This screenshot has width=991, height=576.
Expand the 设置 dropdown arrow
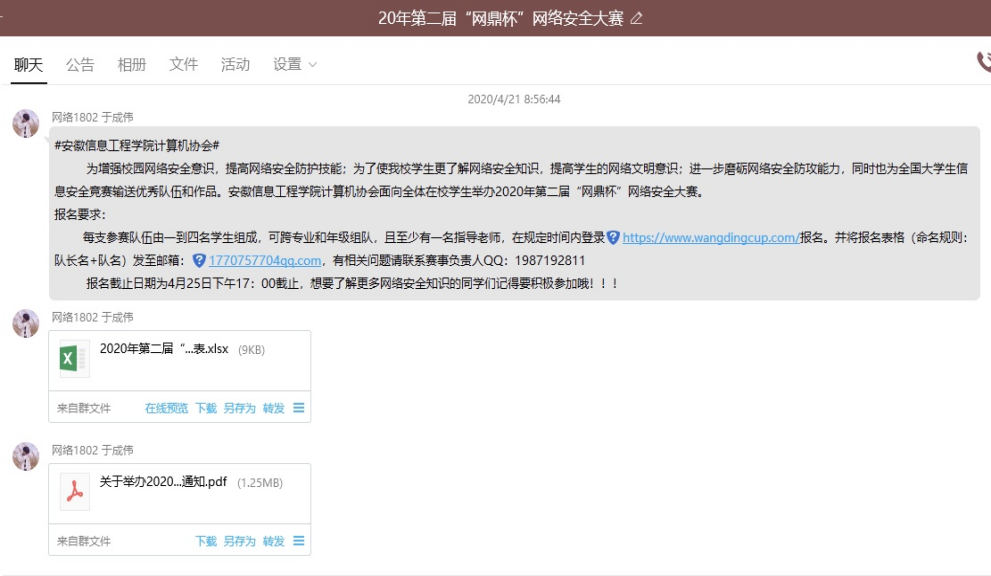[312, 65]
